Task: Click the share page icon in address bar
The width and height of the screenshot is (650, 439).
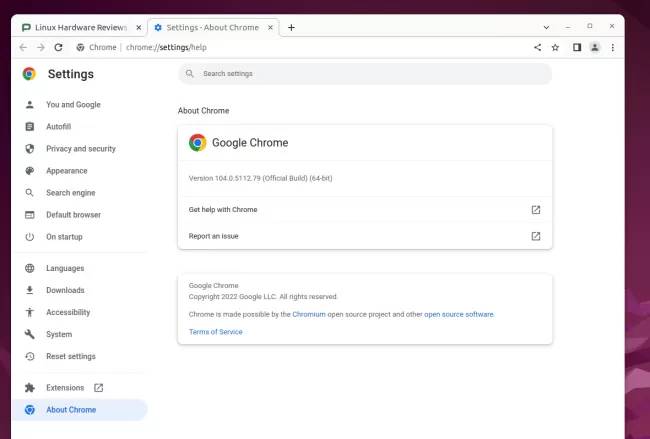Action: 537,47
